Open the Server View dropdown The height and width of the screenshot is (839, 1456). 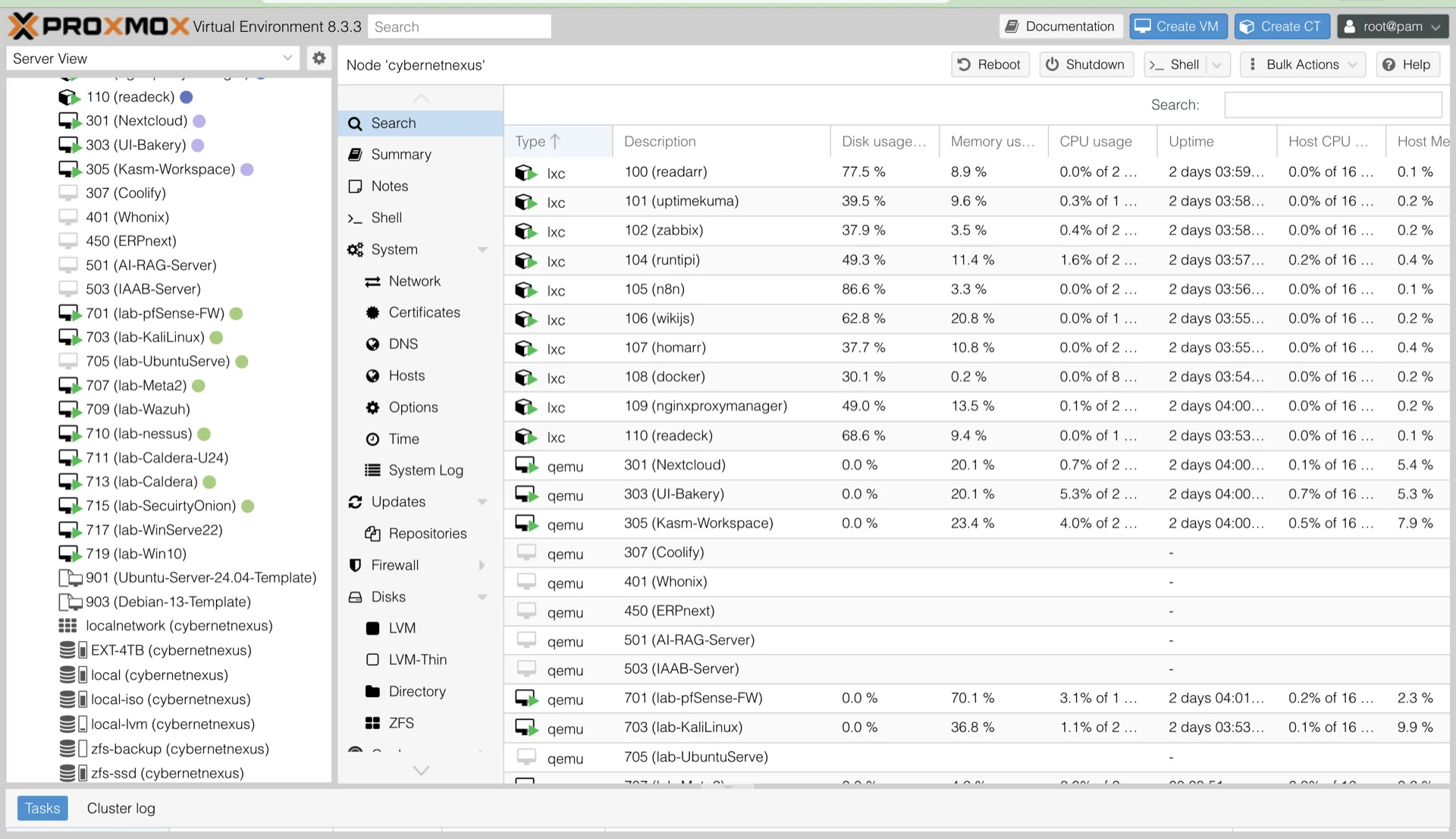click(287, 58)
